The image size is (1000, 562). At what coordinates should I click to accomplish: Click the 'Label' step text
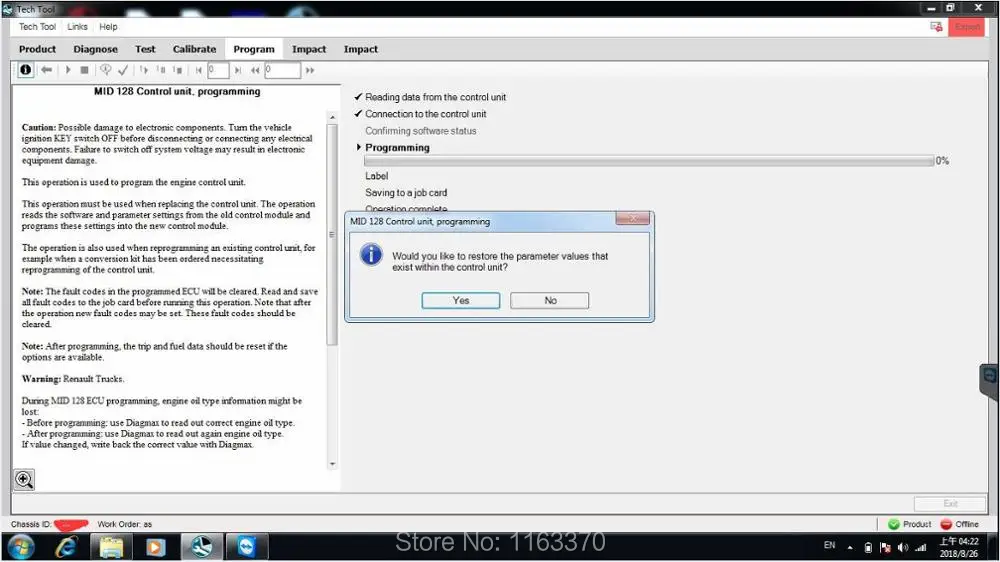coord(376,176)
